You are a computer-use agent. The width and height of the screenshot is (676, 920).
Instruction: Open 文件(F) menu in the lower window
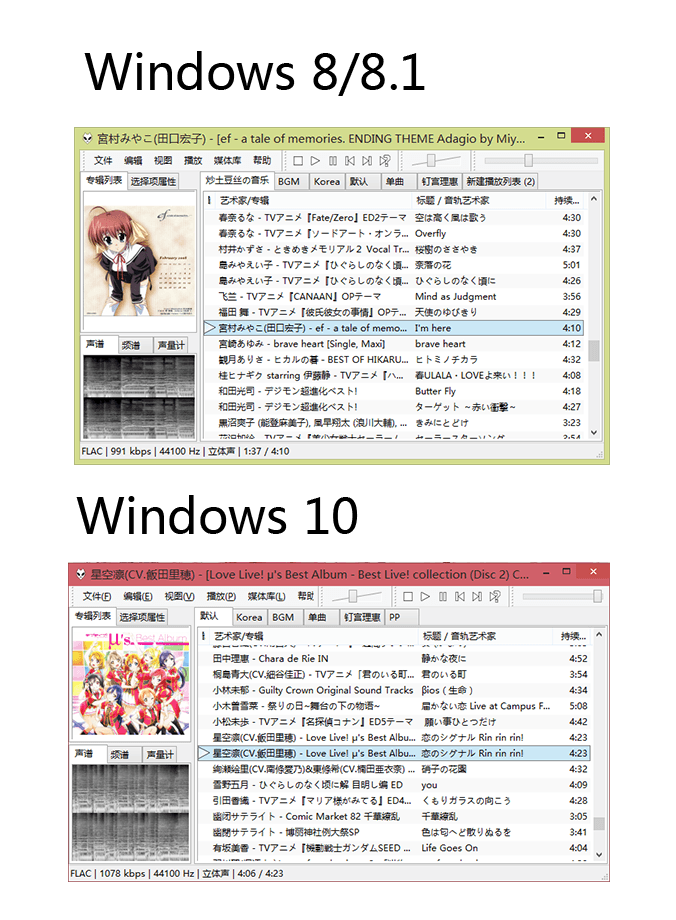point(96,596)
